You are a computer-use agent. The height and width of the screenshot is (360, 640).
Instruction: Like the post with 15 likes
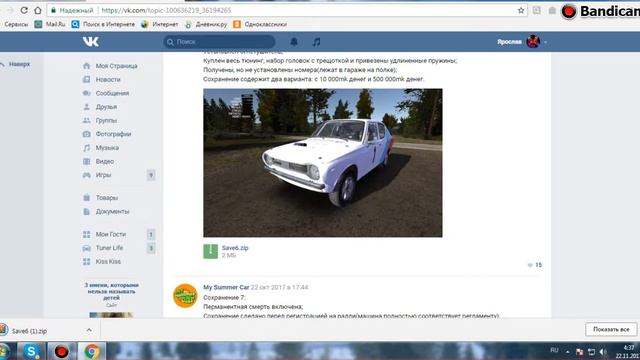pos(534,265)
